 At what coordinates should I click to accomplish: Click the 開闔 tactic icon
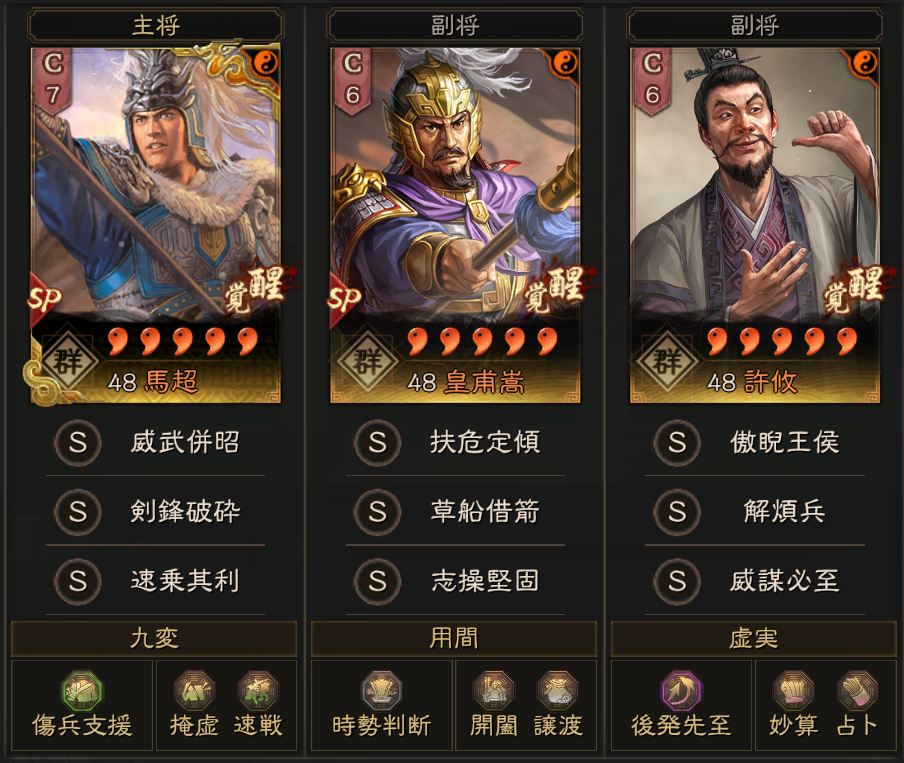coord(494,690)
